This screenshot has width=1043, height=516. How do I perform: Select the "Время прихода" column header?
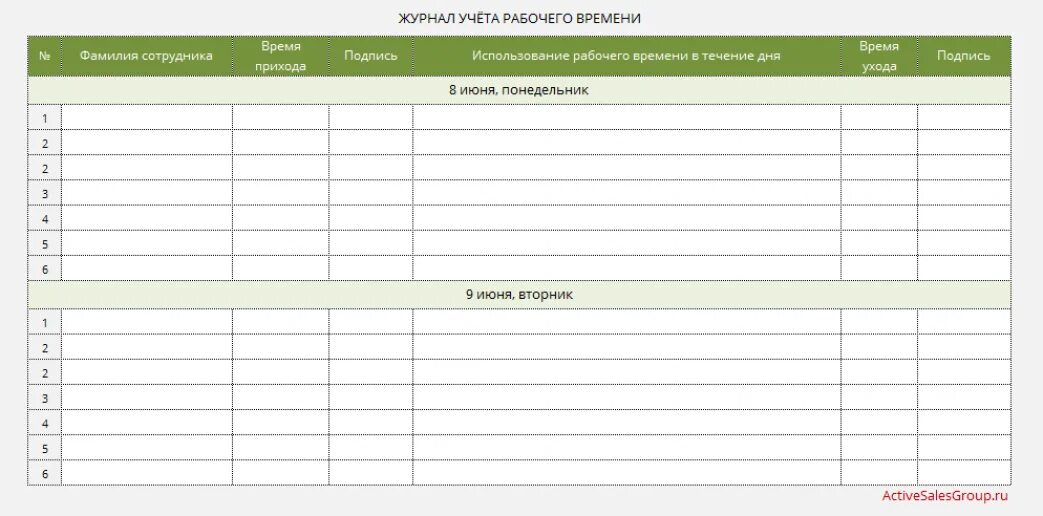pyautogui.click(x=281, y=56)
